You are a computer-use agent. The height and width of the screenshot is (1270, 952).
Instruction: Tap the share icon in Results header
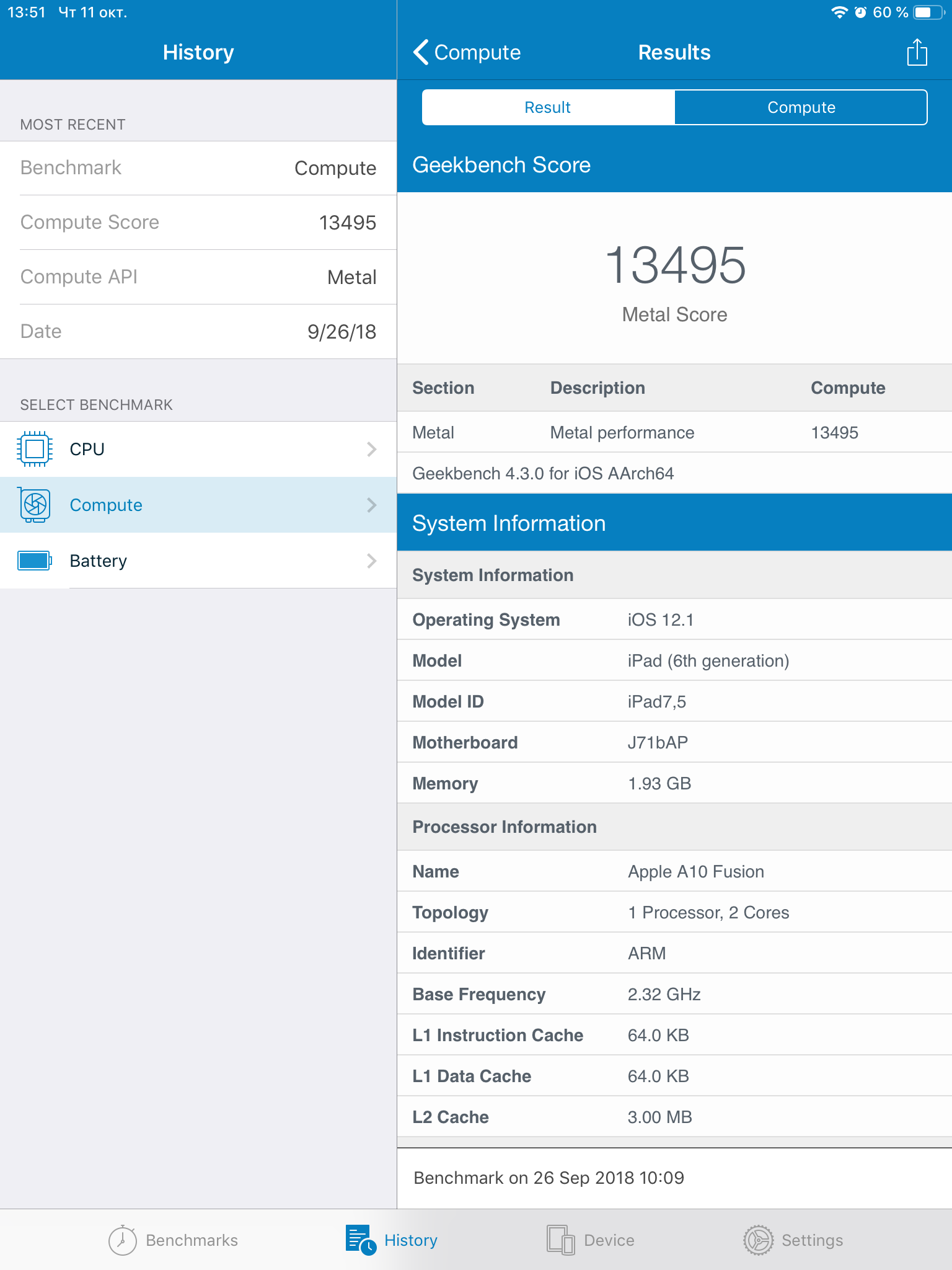(x=917, y=52)
